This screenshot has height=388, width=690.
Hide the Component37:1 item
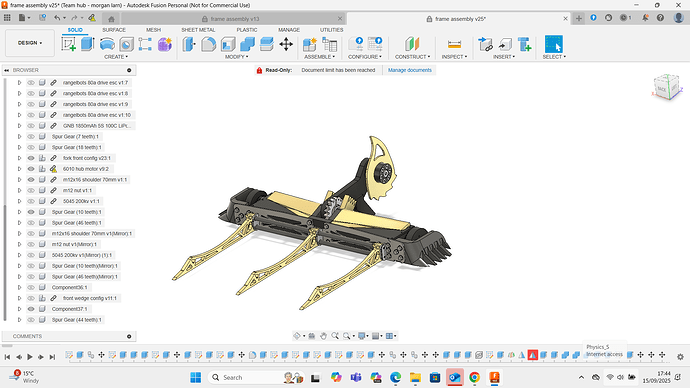click(31, 309)
